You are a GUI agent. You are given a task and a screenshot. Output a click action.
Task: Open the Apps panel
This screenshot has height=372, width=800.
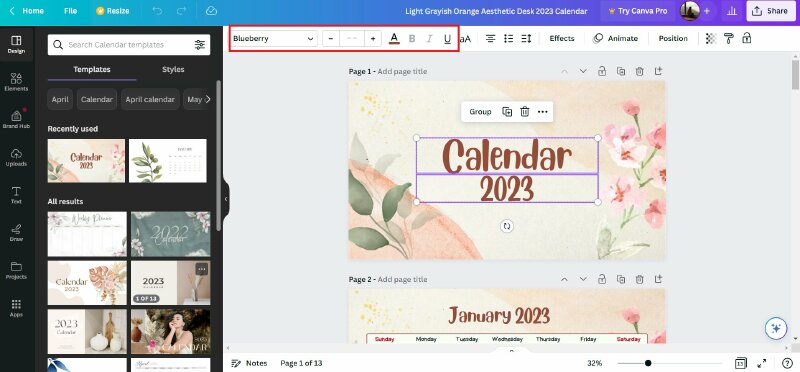coord(16,308)
